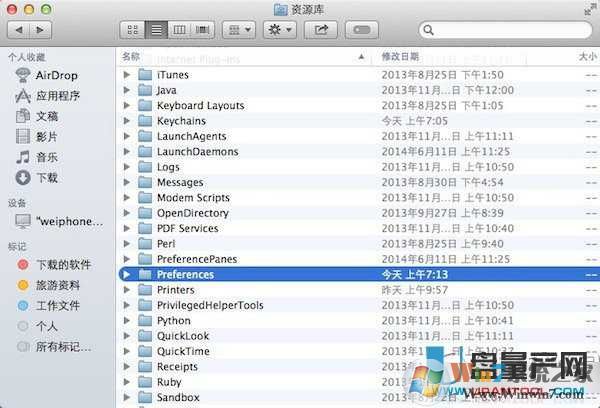
Task: Click the Perl date 2013年8月25日 上午9:40
Action: click(442, 243)
